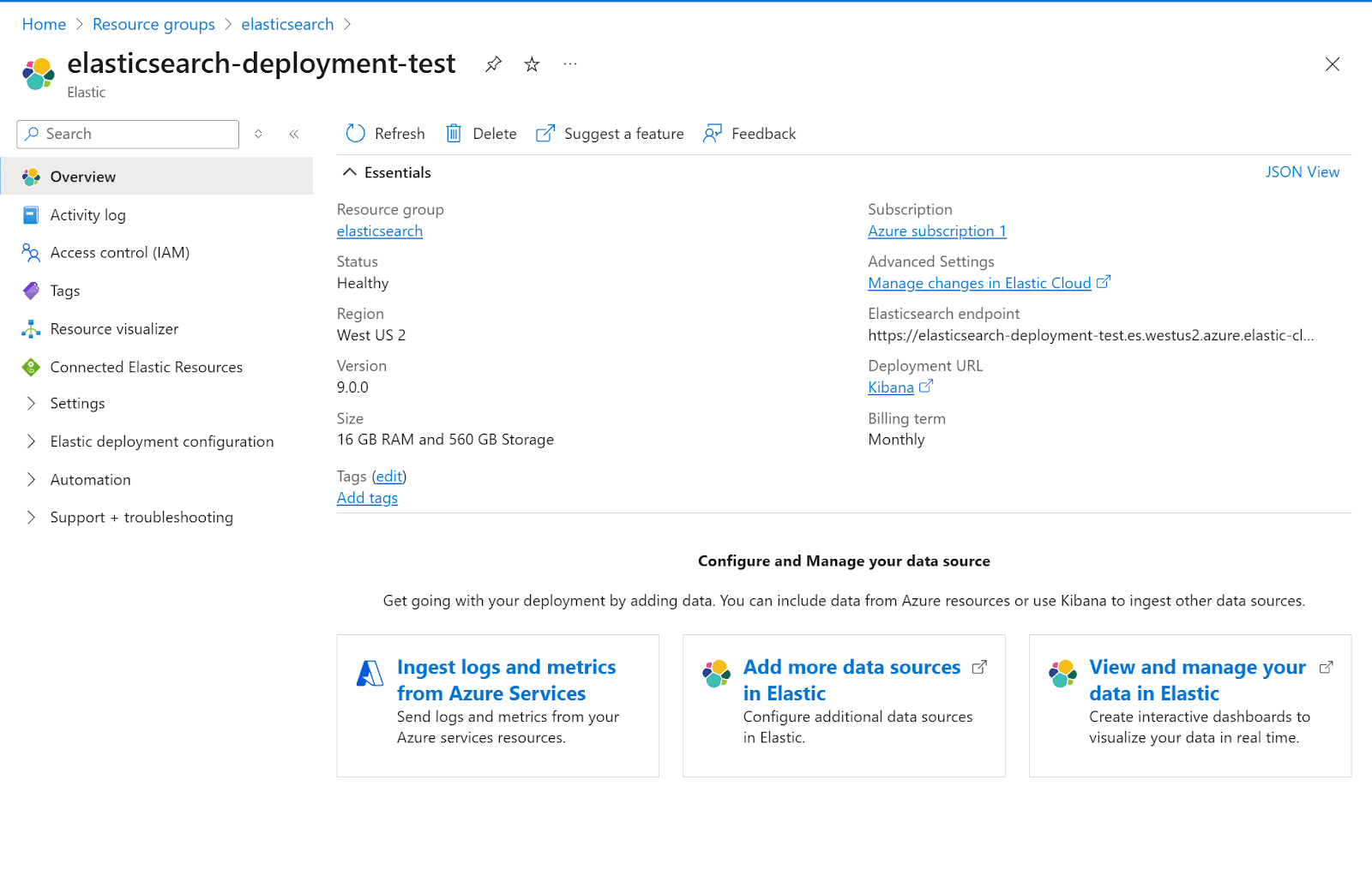Image resolution: width=1372 pixels, height=888 pixels.
Task: Click the Refresh icon in the toolbar
Action: click(356, 134)
